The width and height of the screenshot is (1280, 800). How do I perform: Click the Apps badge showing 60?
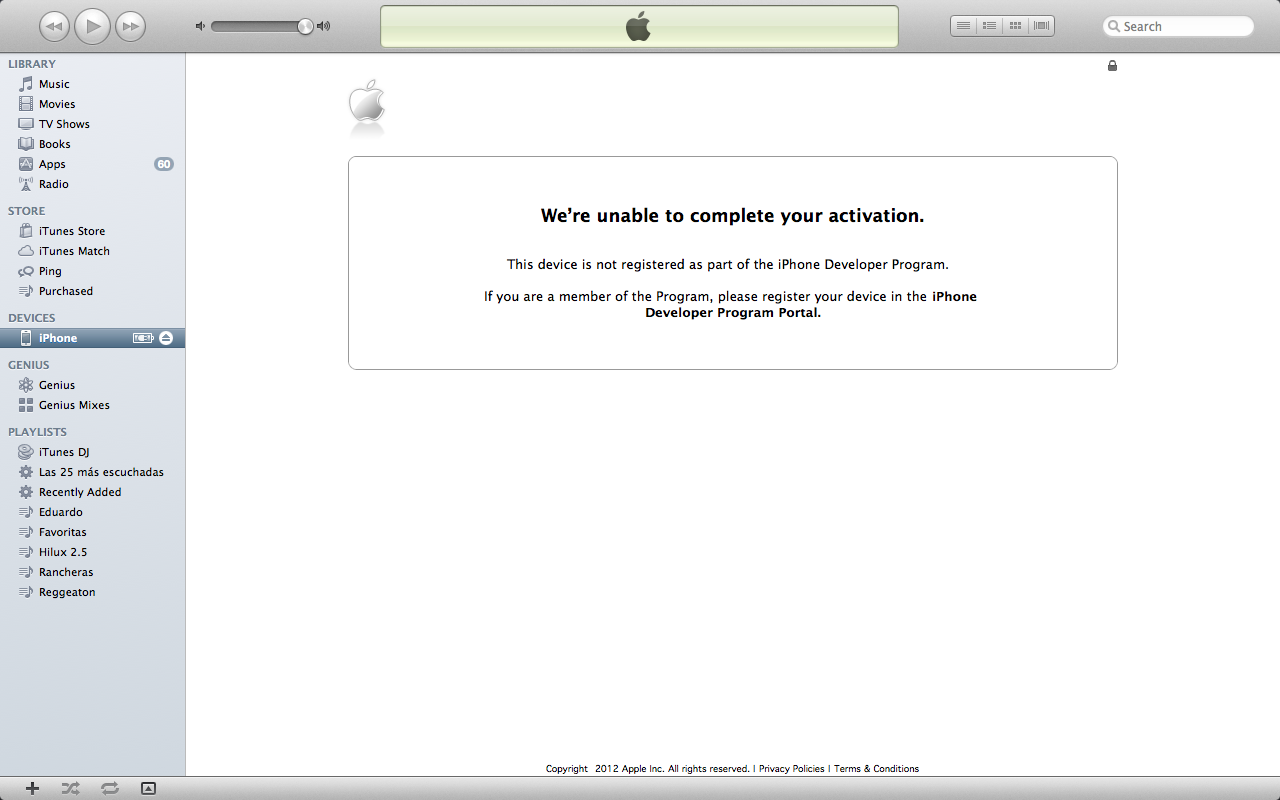click(x=164, y=164)
